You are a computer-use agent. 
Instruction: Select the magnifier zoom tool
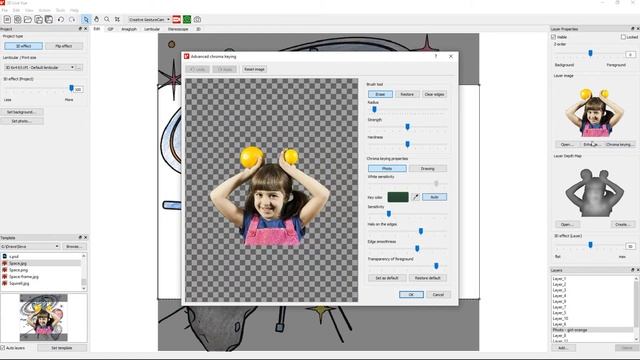click(107, 19)
